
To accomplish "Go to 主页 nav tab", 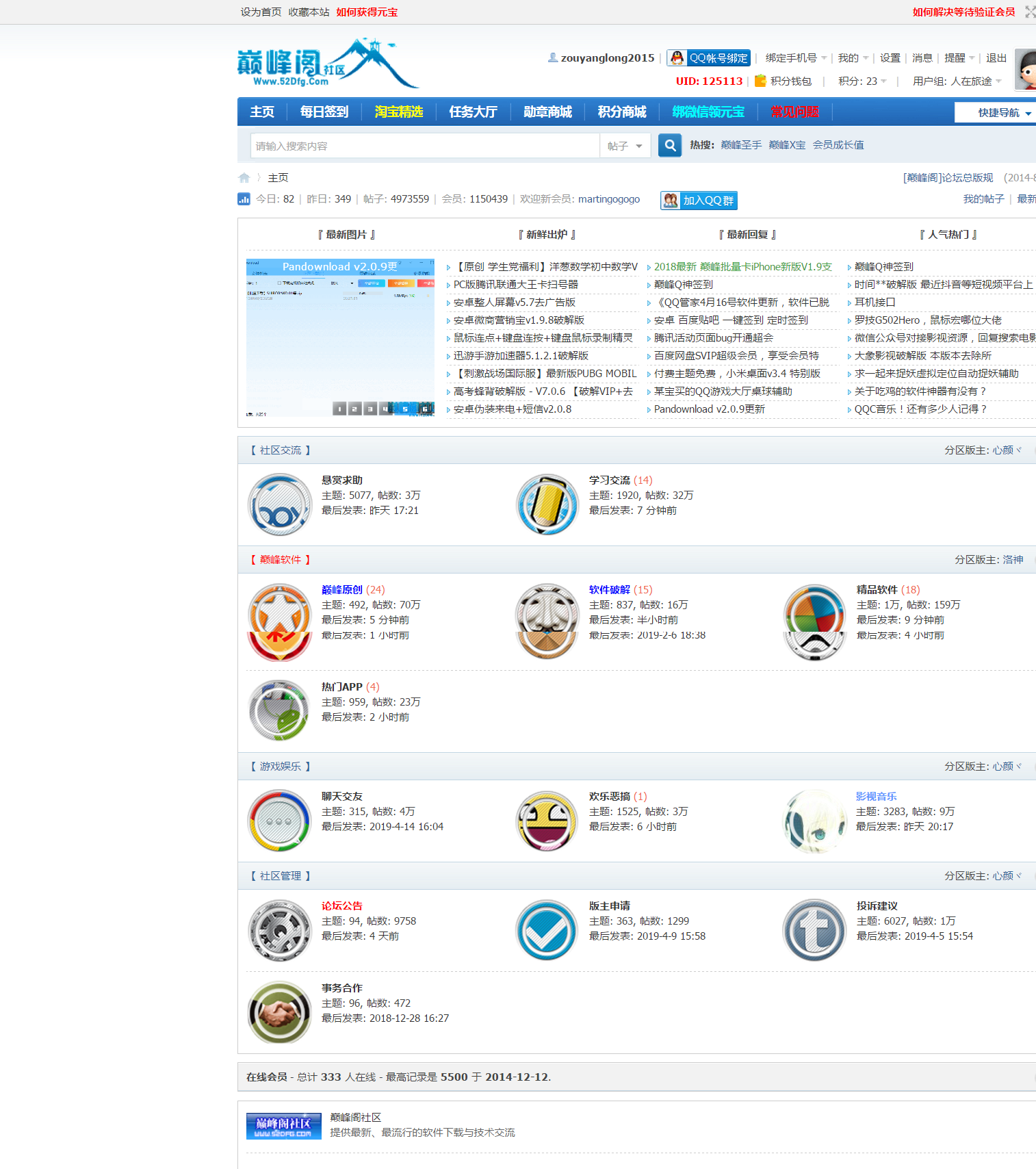I will tap(262, 112).
